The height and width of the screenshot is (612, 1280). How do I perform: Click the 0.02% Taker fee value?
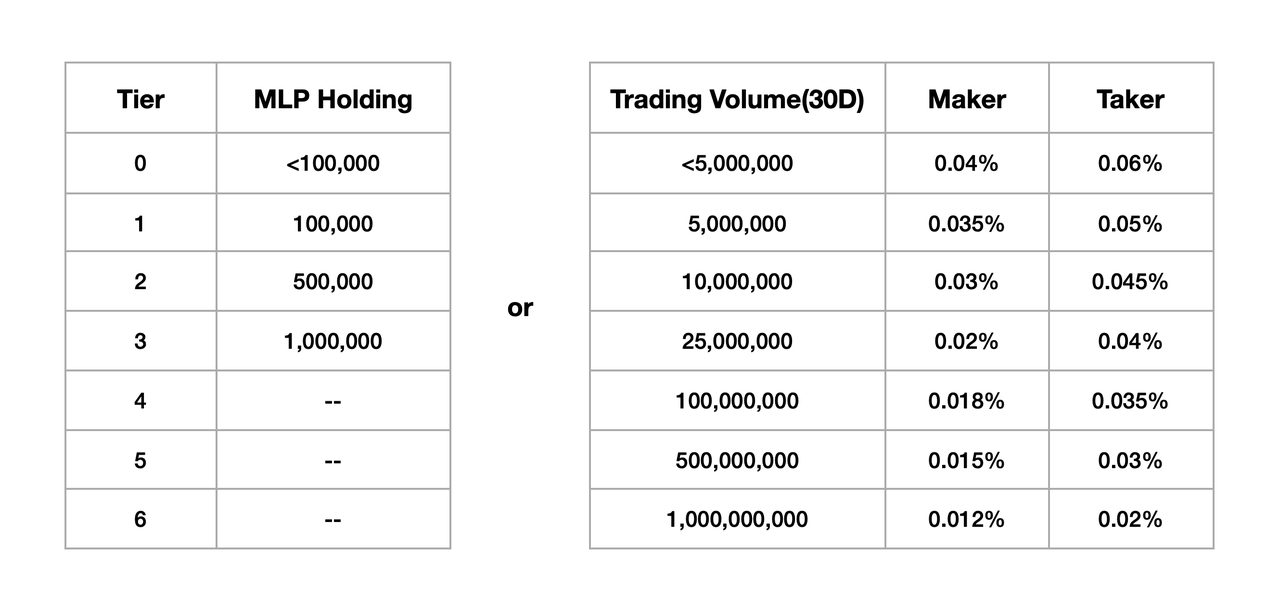click(1131, 519)
